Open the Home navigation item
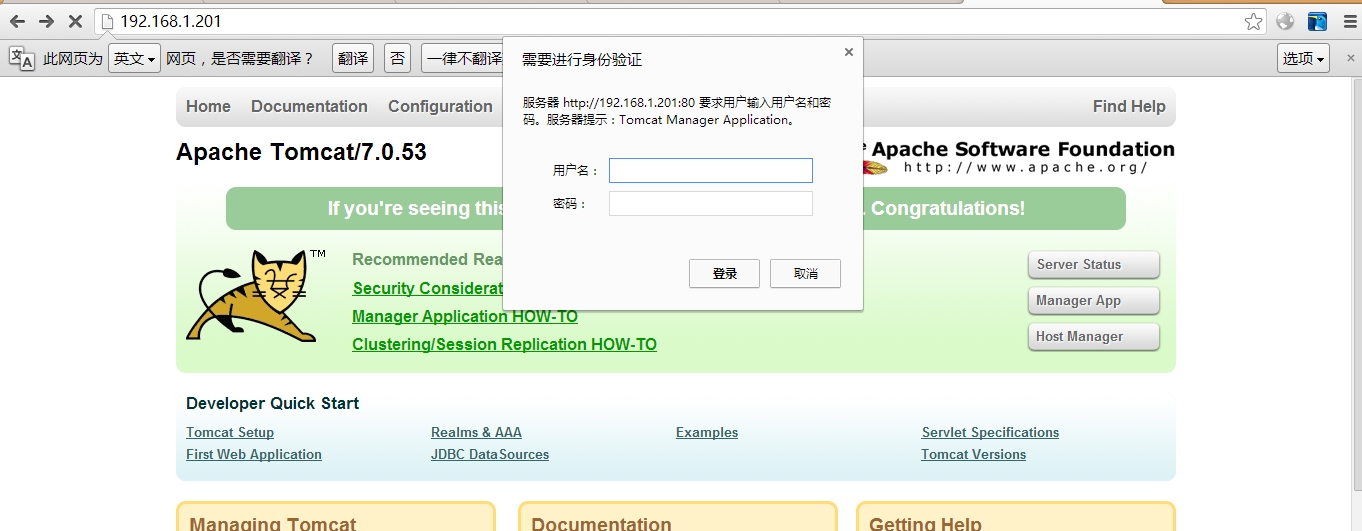 click(208, 107)
